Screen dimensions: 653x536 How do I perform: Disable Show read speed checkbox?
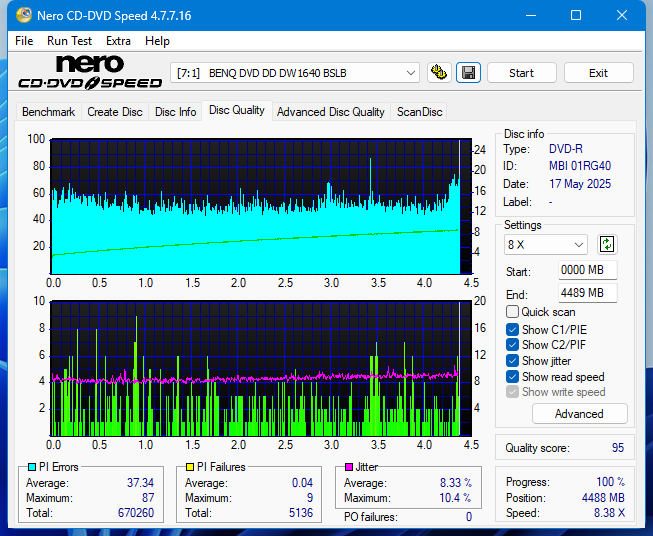(x=513, y=377)
